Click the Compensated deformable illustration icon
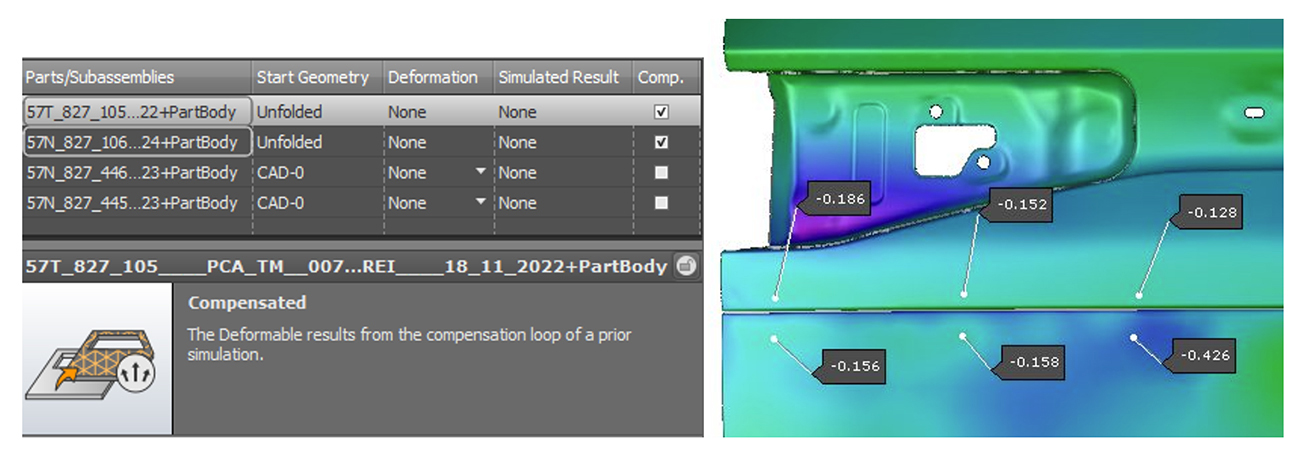The height and width of the screenshot is (456, 1299). pos(97,361)
